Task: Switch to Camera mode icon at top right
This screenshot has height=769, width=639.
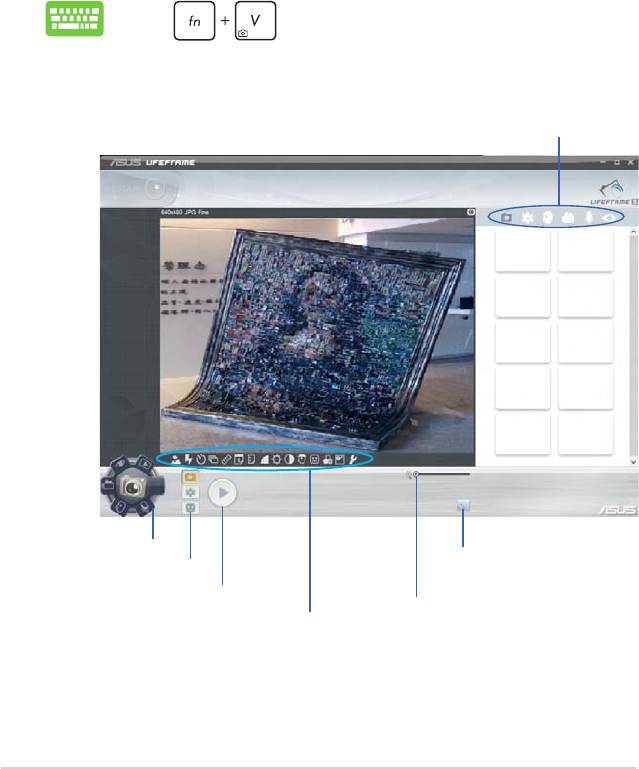Action: coord(507,217)
